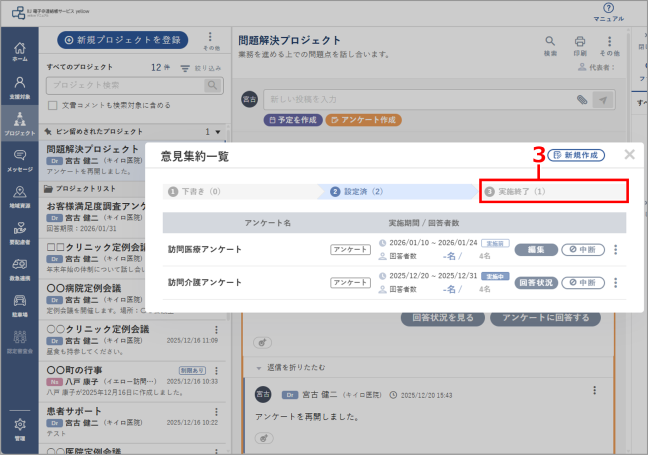Click the 新規作成 button in dialog
648x455 pixels.
[x=576, y=155]
